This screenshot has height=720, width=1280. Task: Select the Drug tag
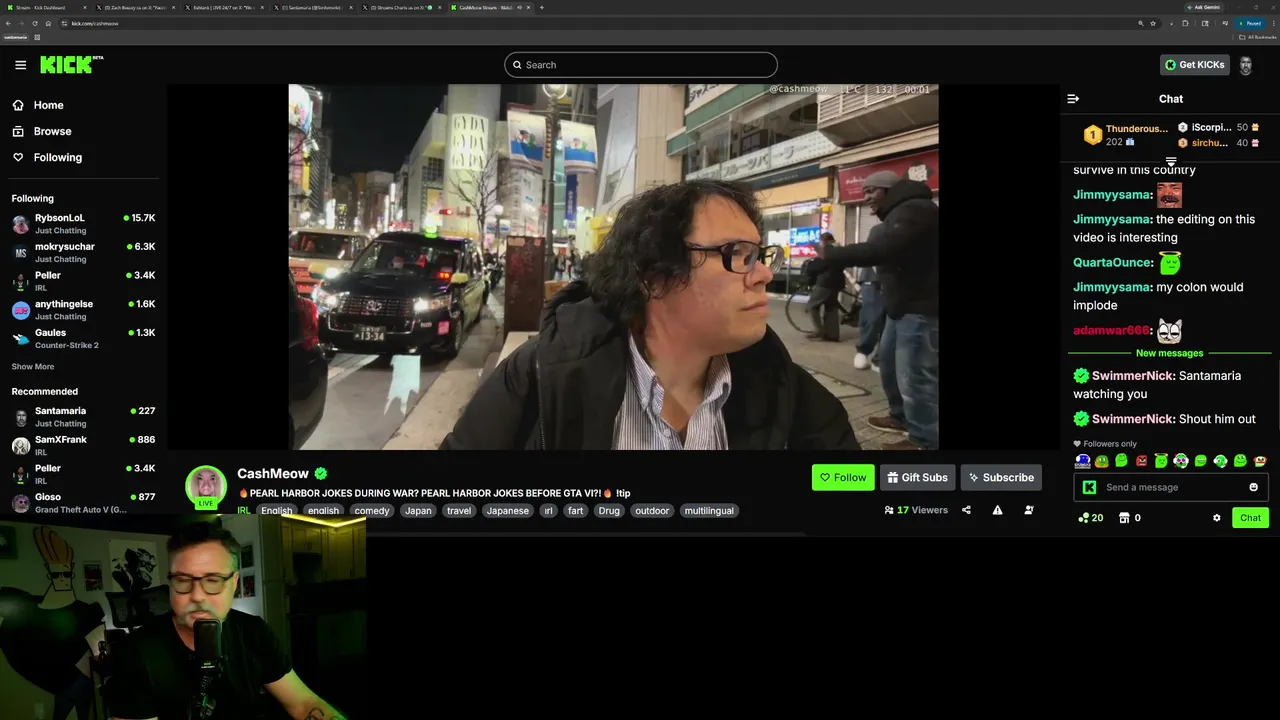pyautogui.click(x=609, y=511)
